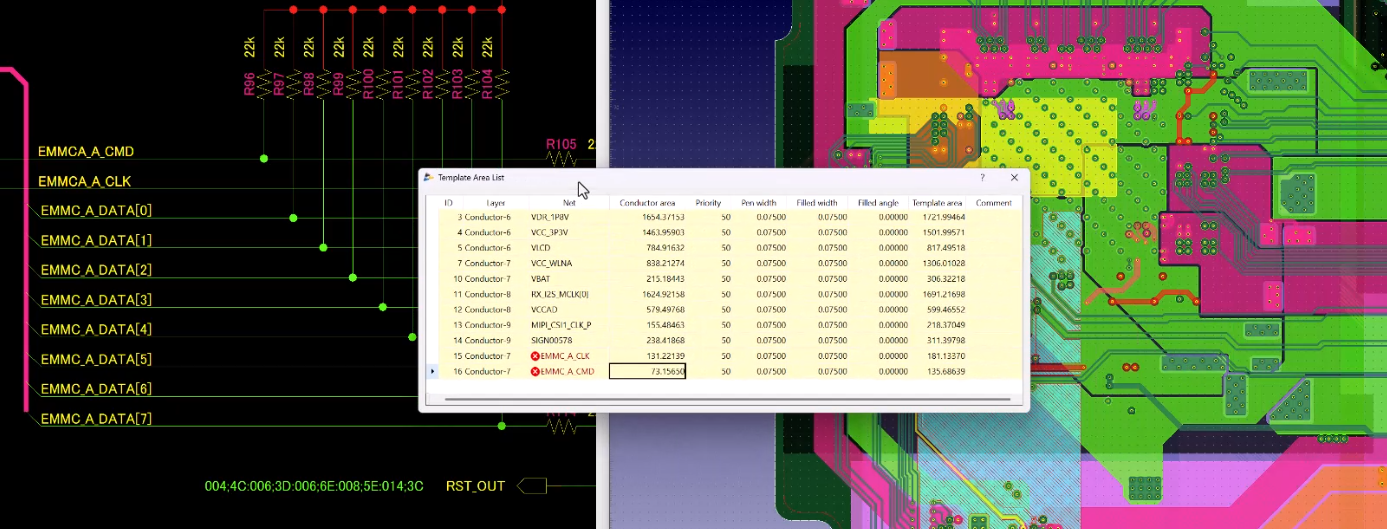
Task: Click the RST_OUT port label in schematic
Action: click(x=475, y=486)
